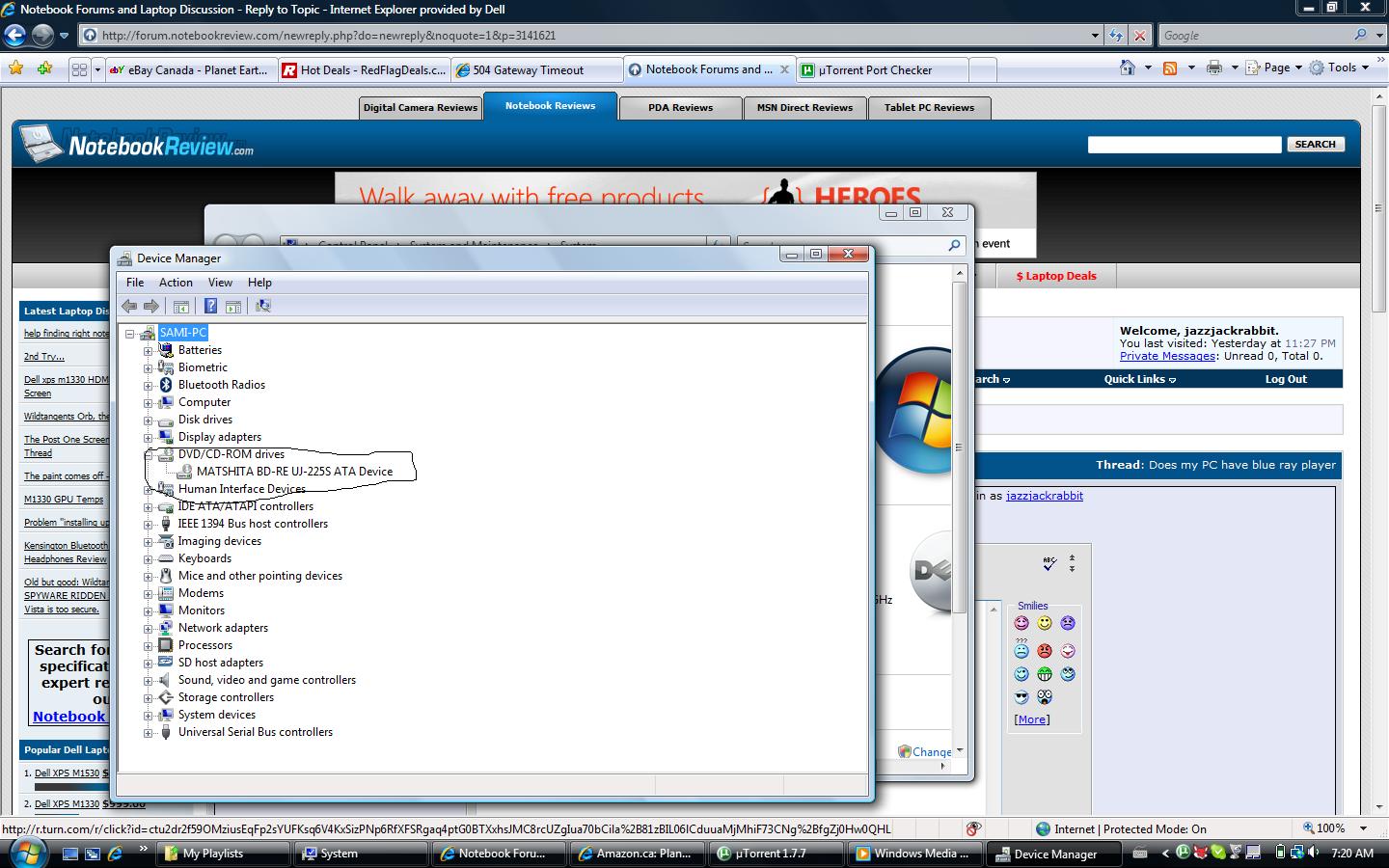Open the Digital Camera Reviews site tab
Image resolution: width=1389 pixels, height=868 pixels.
(420, 107)
